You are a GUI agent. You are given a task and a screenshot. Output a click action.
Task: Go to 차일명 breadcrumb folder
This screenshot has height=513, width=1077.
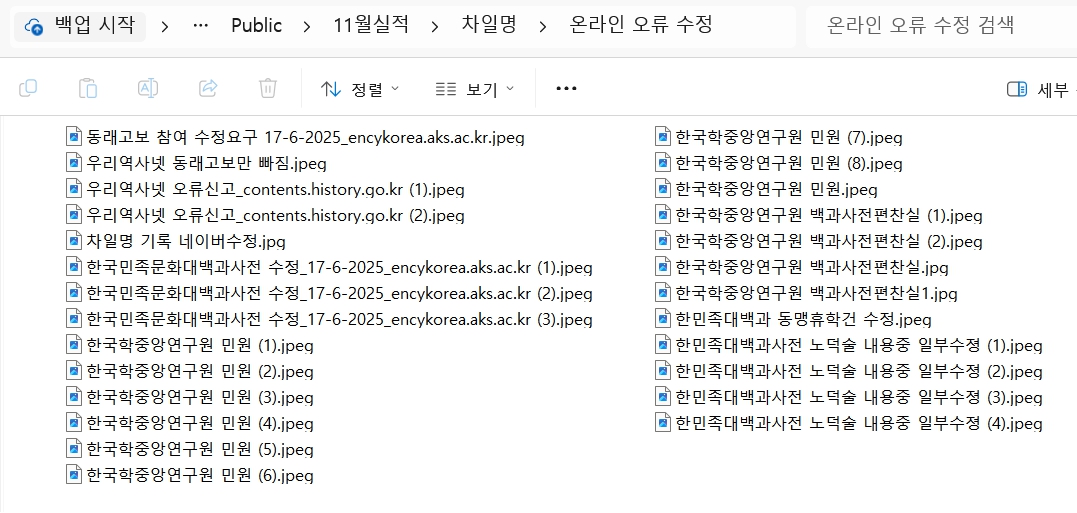[x=489, y=26]
